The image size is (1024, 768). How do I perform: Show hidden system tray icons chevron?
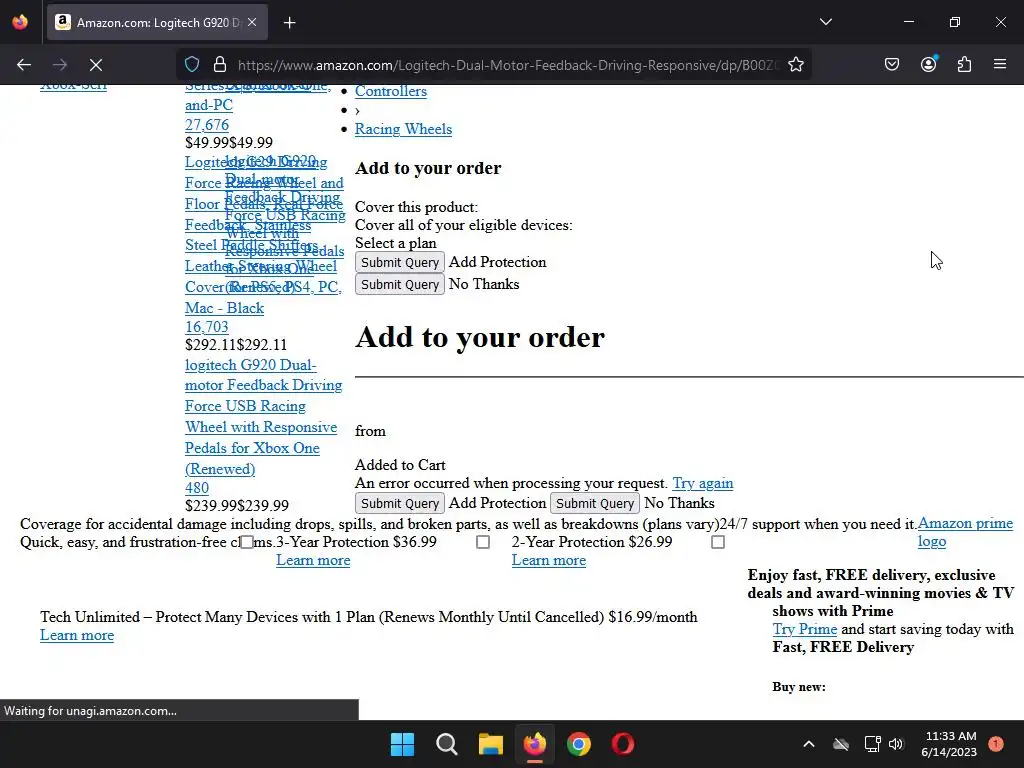(x=808, y=744)
